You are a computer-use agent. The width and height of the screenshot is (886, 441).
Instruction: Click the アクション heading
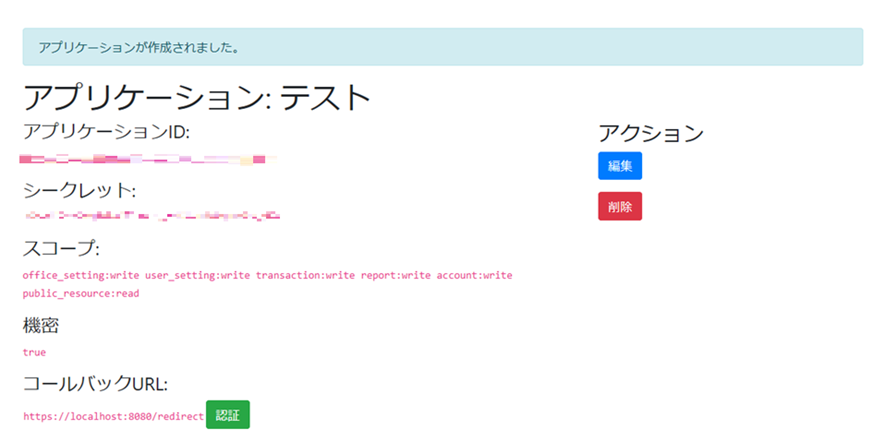650,133
